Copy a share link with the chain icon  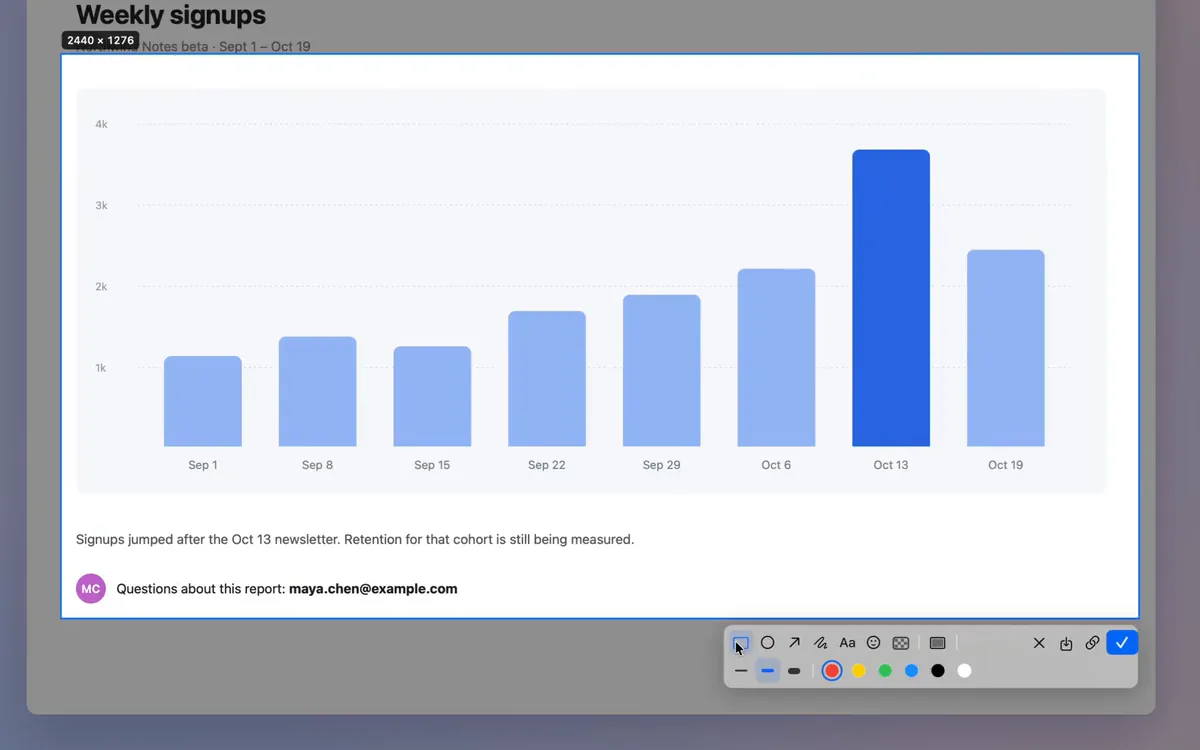tap(1092, 643)
